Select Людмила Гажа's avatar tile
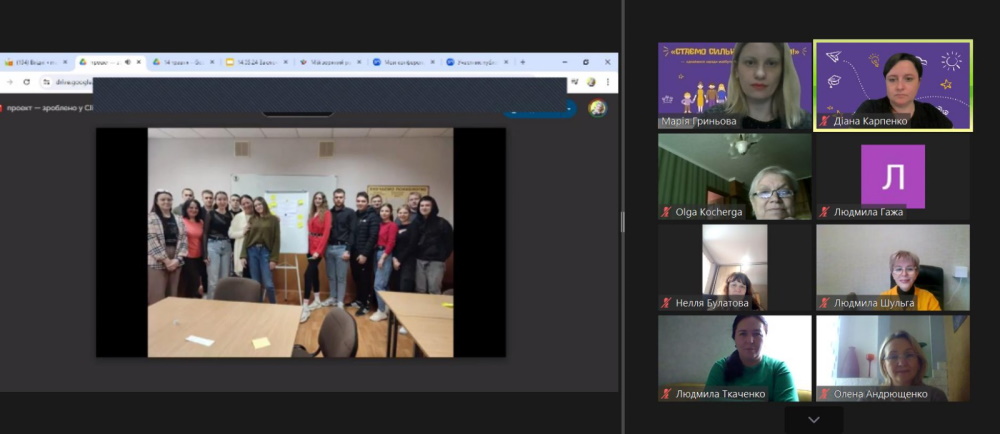This screenshot has width=1000, height=434. click(892, 176)
